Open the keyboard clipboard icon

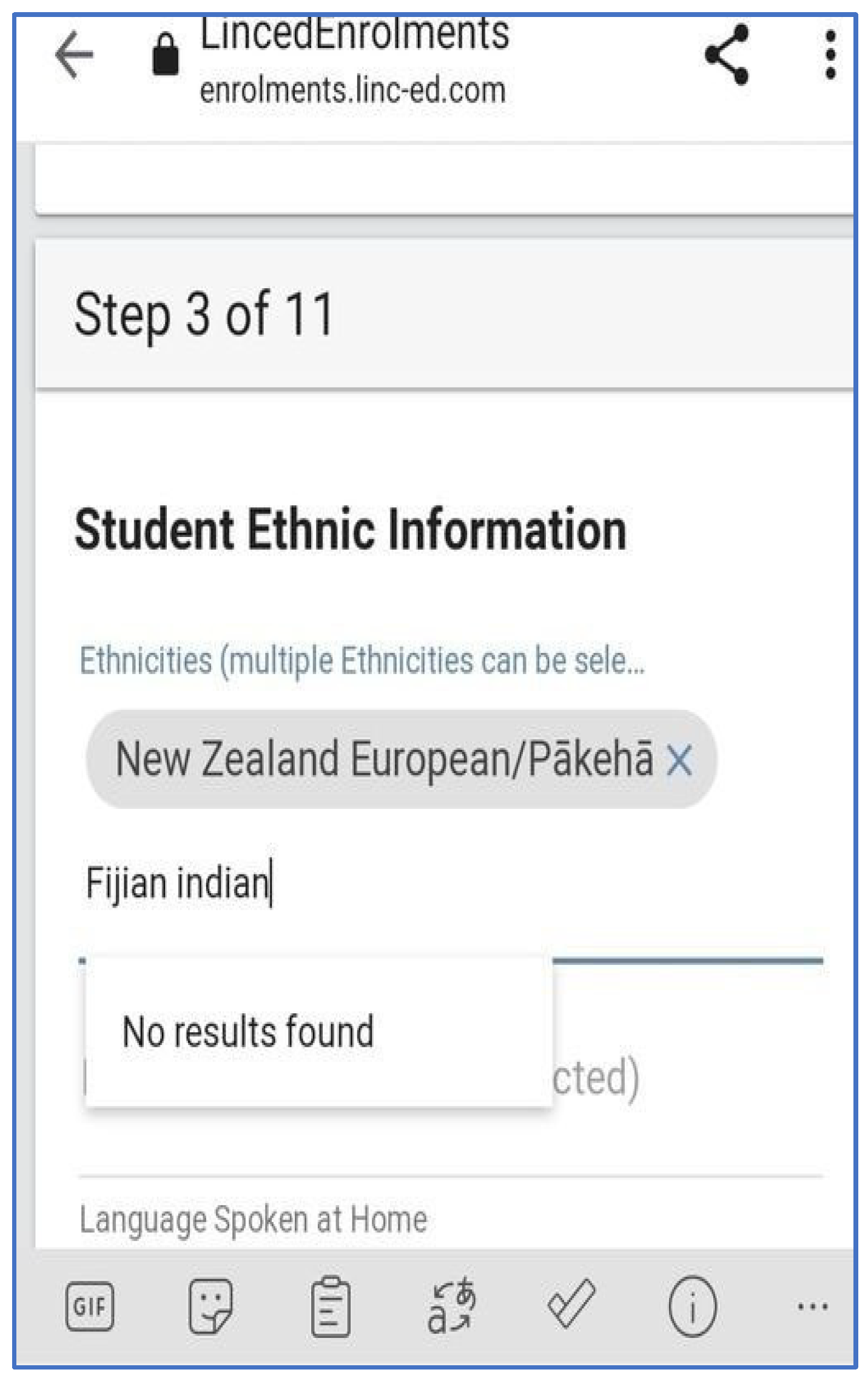331,1306
